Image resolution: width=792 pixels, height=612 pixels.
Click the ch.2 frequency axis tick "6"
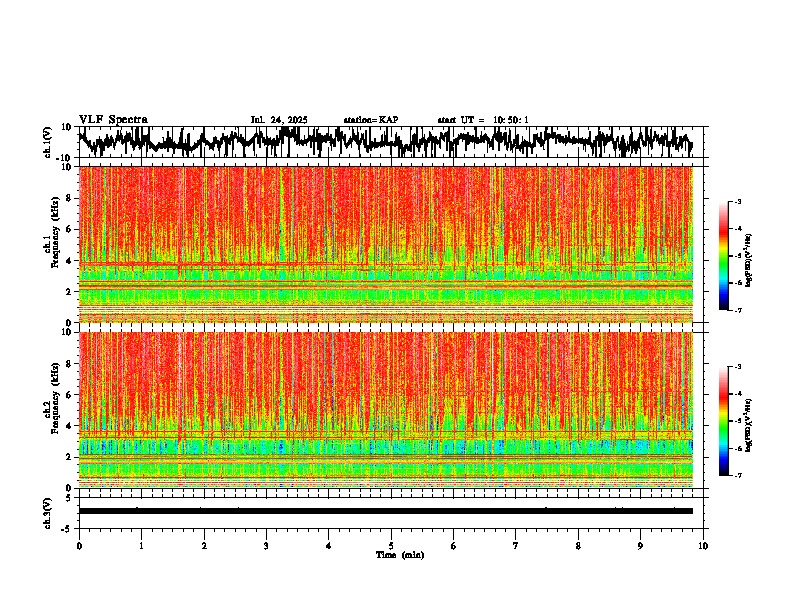click(70, 395)
